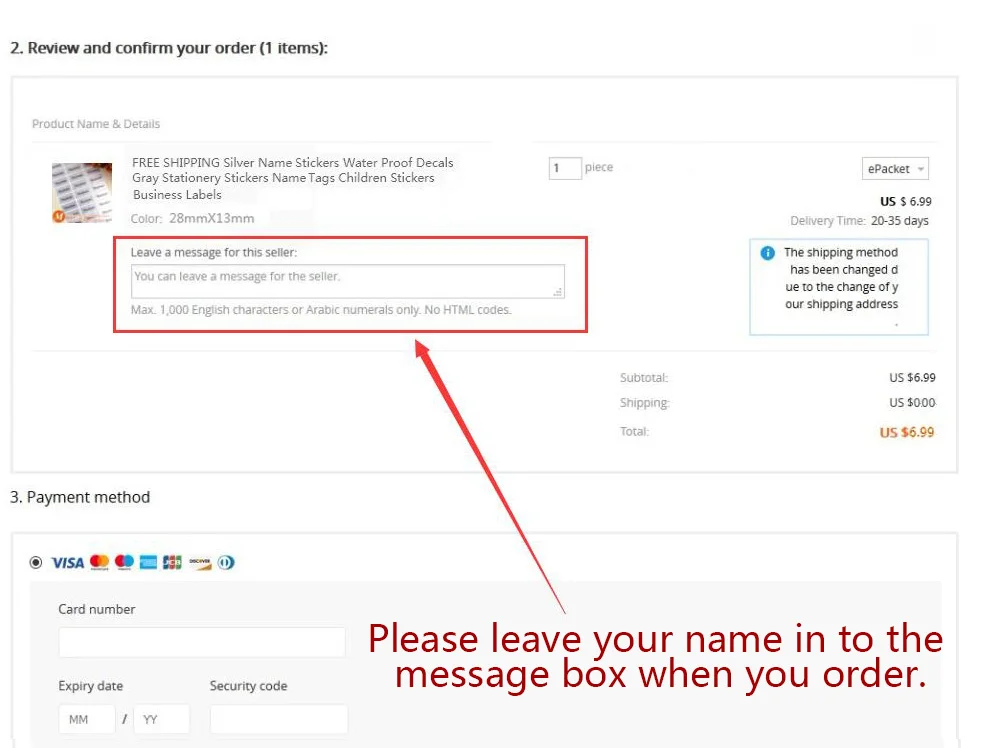Click the silver stickers product thumbnail

pyautogui.click(x=82, y=193)
